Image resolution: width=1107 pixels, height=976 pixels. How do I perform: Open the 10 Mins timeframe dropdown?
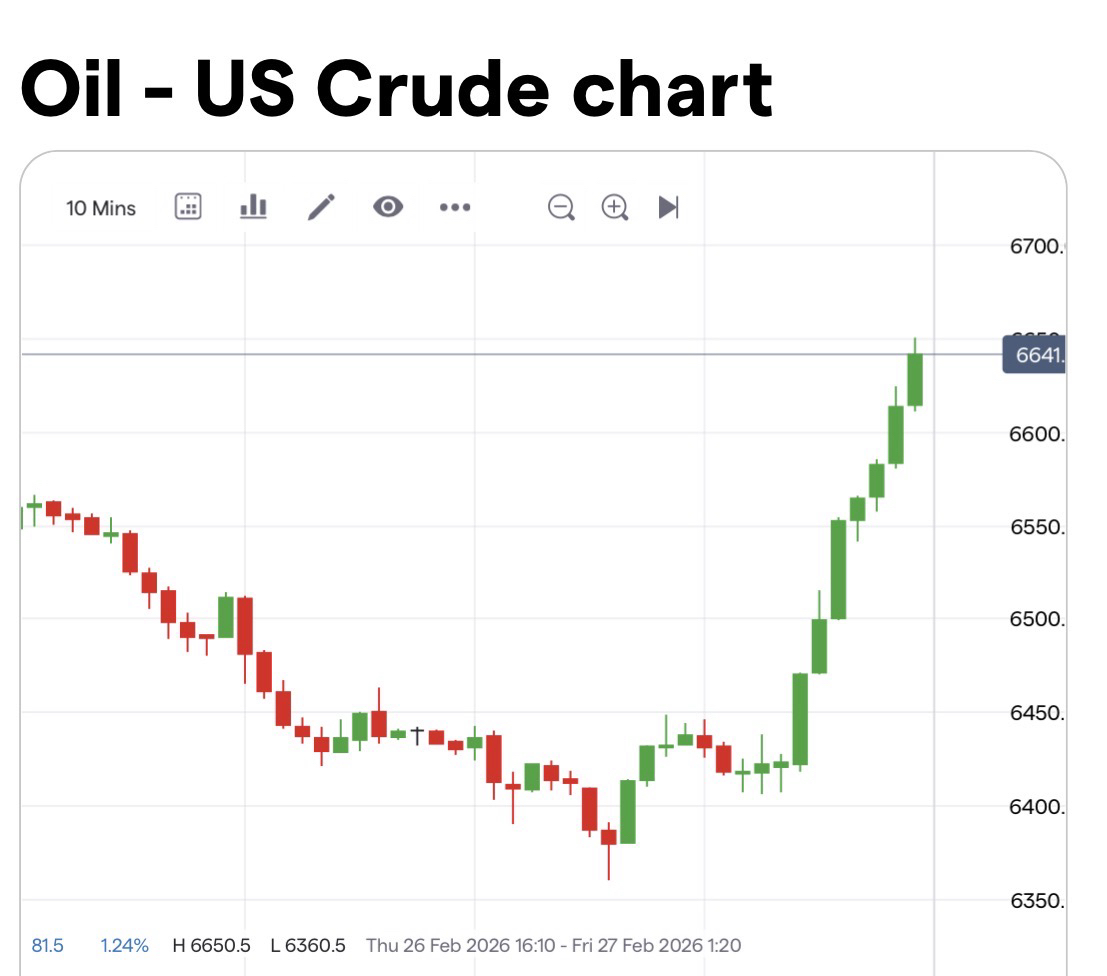[101, 208]
